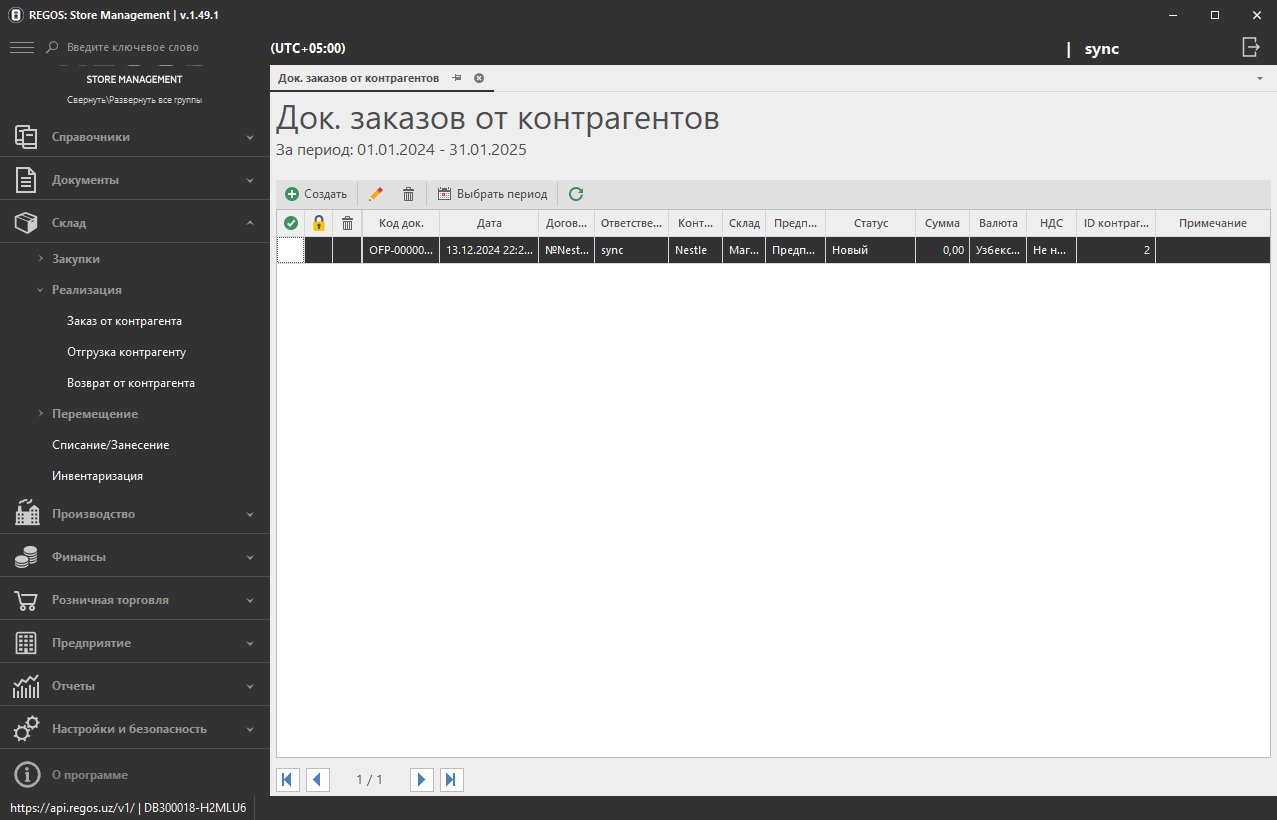The width and height of the screenshot is (1277, 820).
Task: Open Инвентаризация menu item
Action: pyautogui.click(x=97, y=476)
